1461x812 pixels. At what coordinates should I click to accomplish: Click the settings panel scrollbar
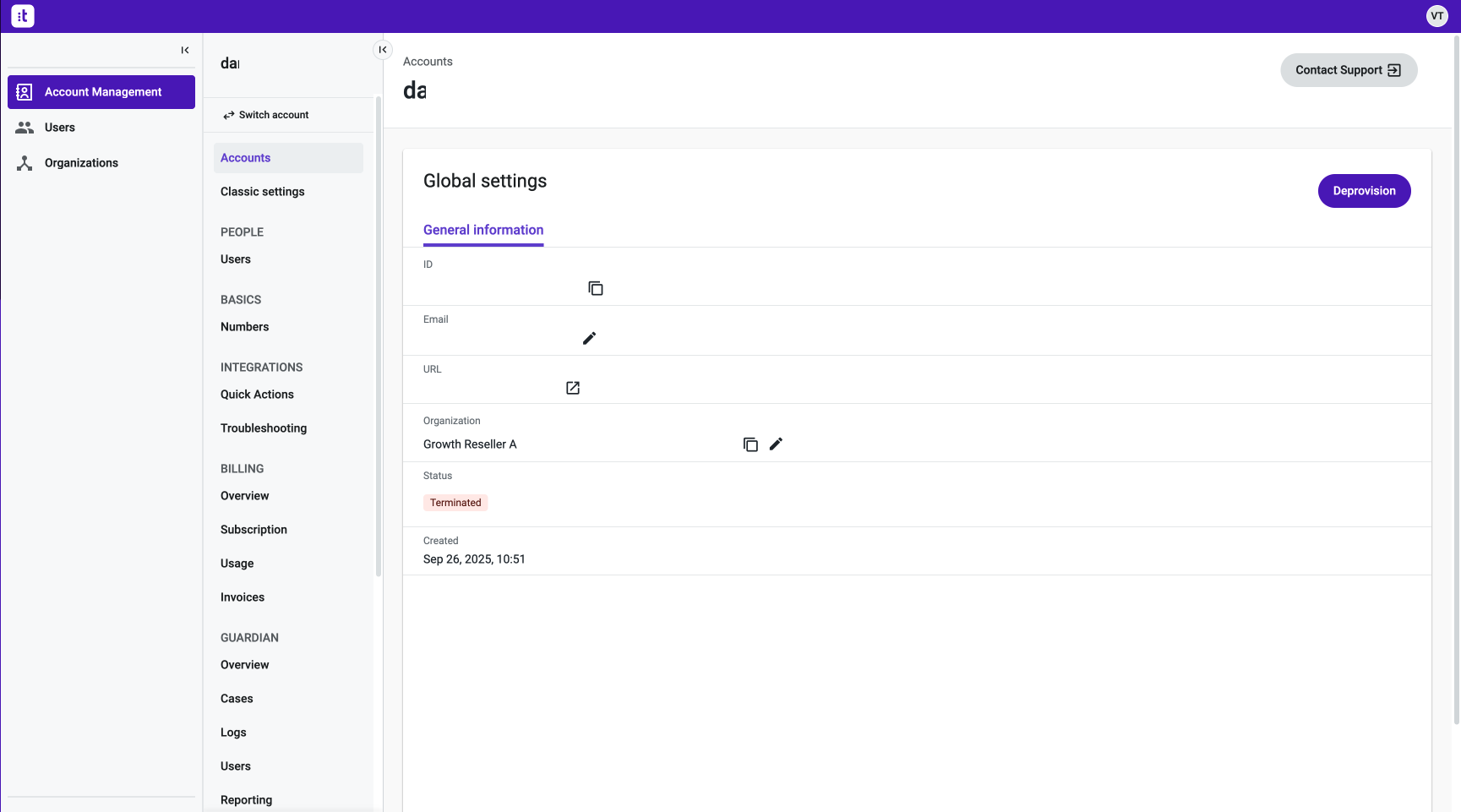(x=379, y=338)
